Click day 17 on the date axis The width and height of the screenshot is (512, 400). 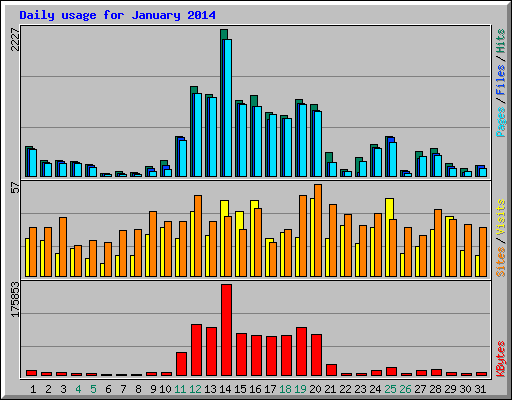[x=270, y=389]
